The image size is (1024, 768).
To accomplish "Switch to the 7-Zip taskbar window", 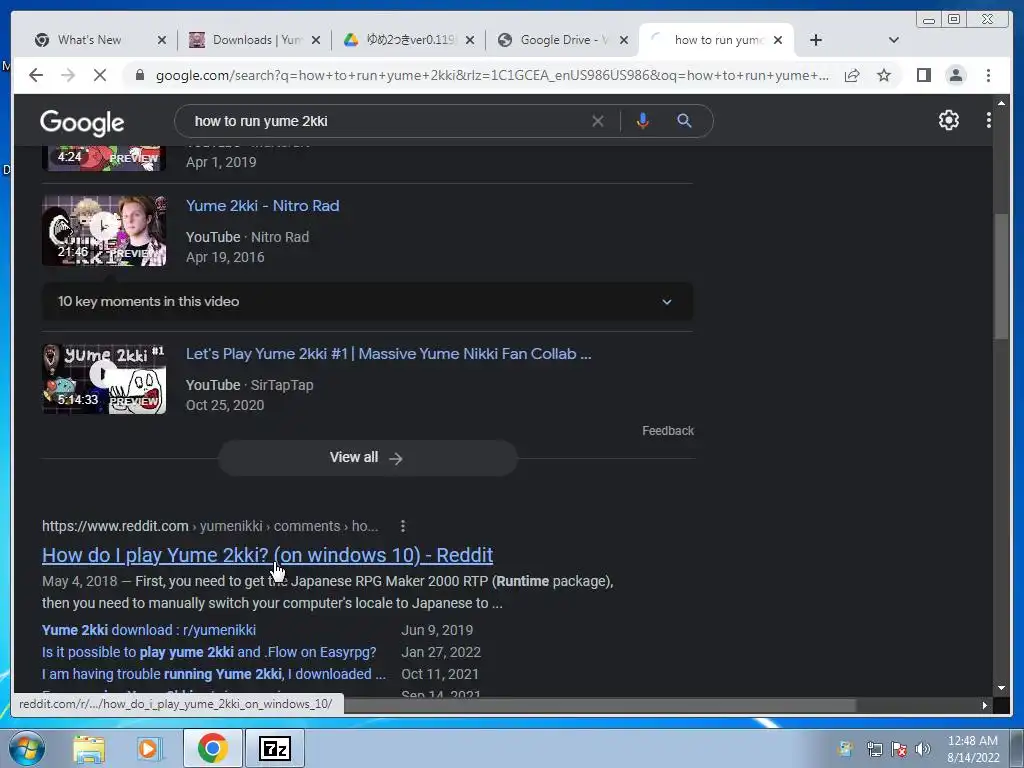I will coord(274,748).
